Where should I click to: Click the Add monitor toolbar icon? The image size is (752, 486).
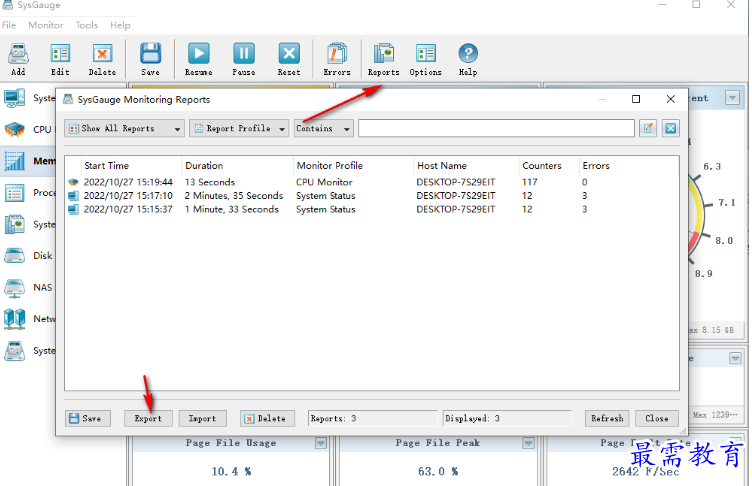(x=18, y=54)
